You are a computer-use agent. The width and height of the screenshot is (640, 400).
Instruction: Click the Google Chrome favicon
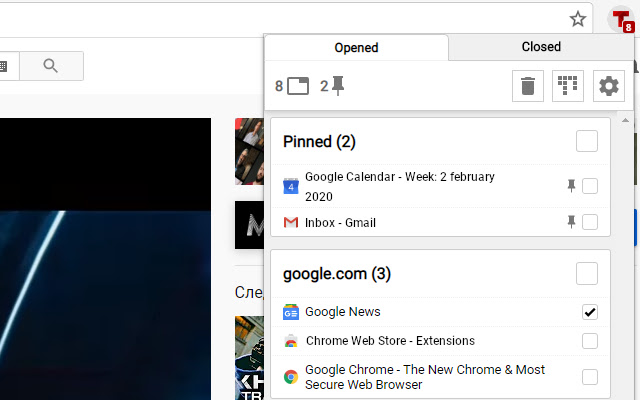click(x=291, y=377)
